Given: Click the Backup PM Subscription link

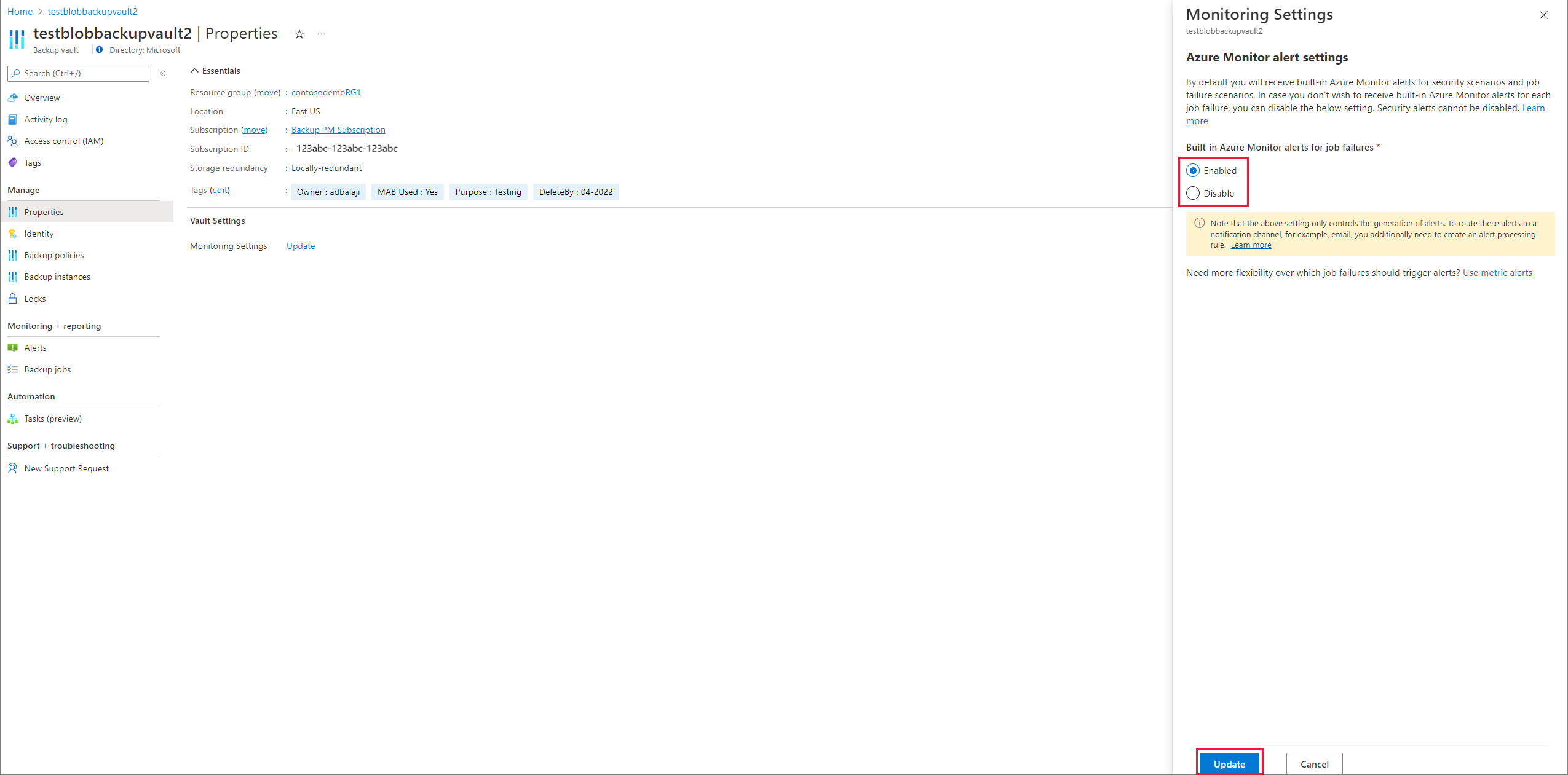Looking at the screenshot, I should click(338, 130).
